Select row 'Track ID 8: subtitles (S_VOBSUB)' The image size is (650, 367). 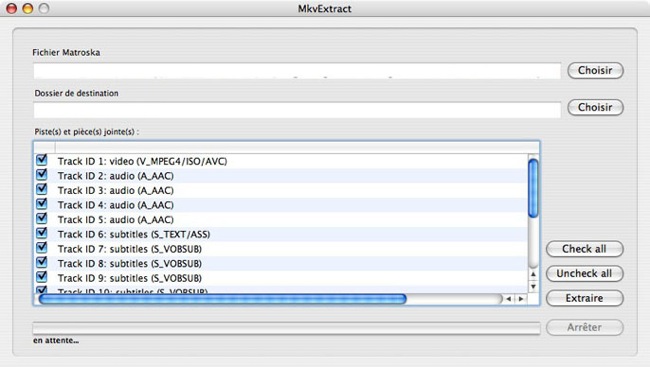[280, 263]
